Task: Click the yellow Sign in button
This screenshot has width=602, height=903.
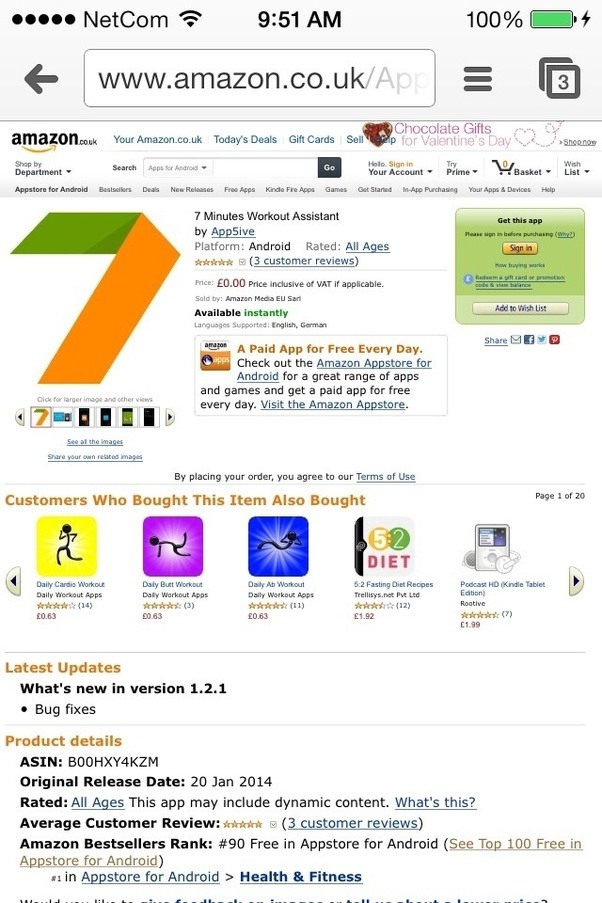Action: (520, 248)
